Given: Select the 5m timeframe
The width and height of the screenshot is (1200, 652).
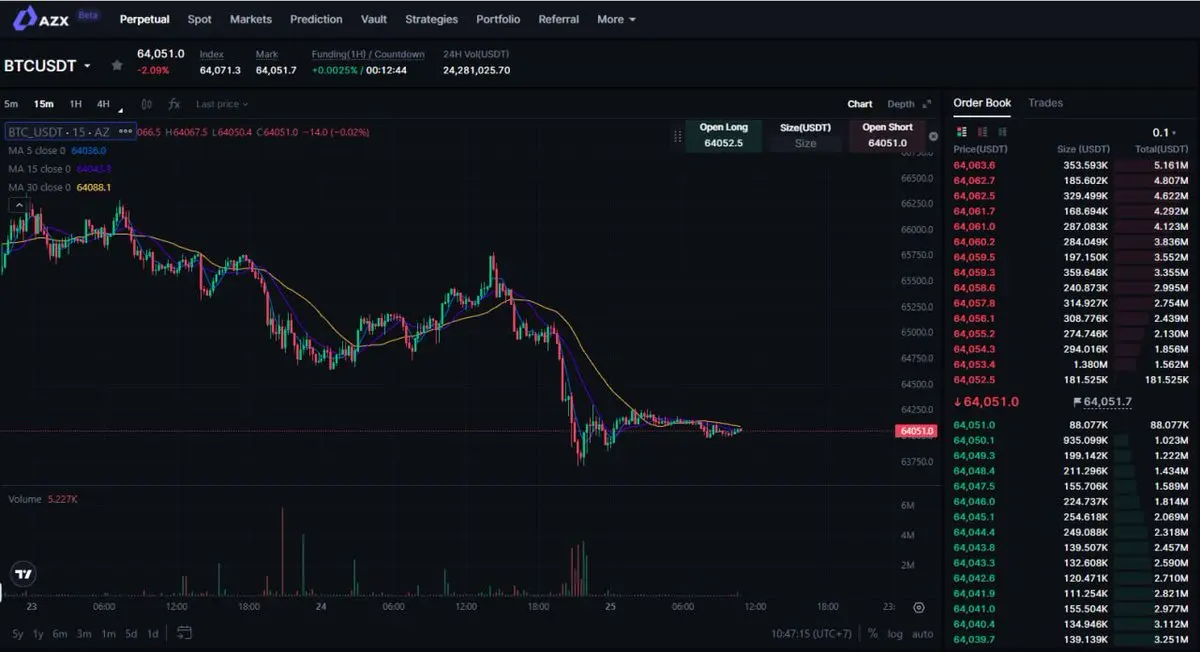Looking at the screenshot, I should coord(11,104).
